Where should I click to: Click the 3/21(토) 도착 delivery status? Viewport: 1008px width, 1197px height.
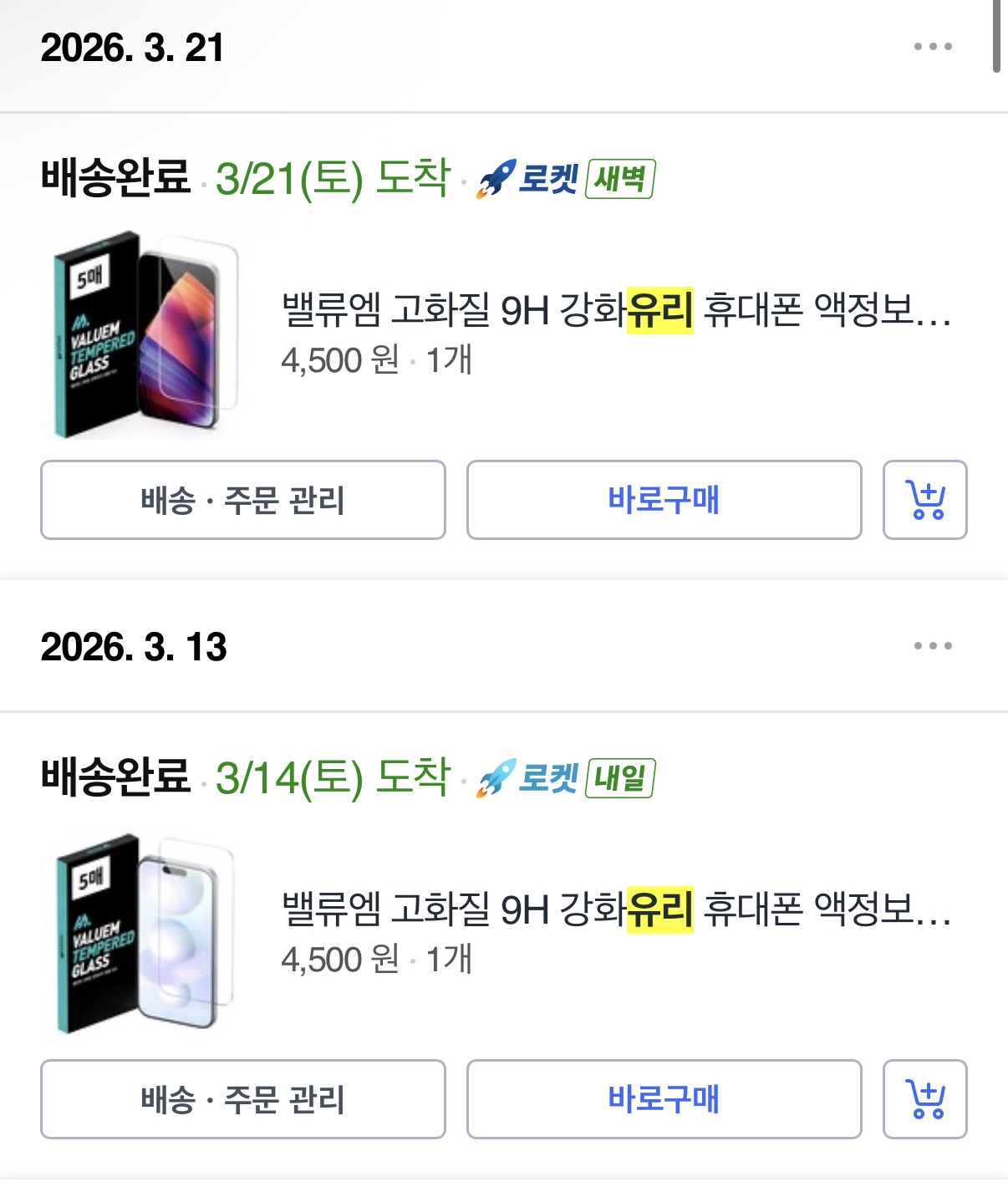[x=333, y=179]
